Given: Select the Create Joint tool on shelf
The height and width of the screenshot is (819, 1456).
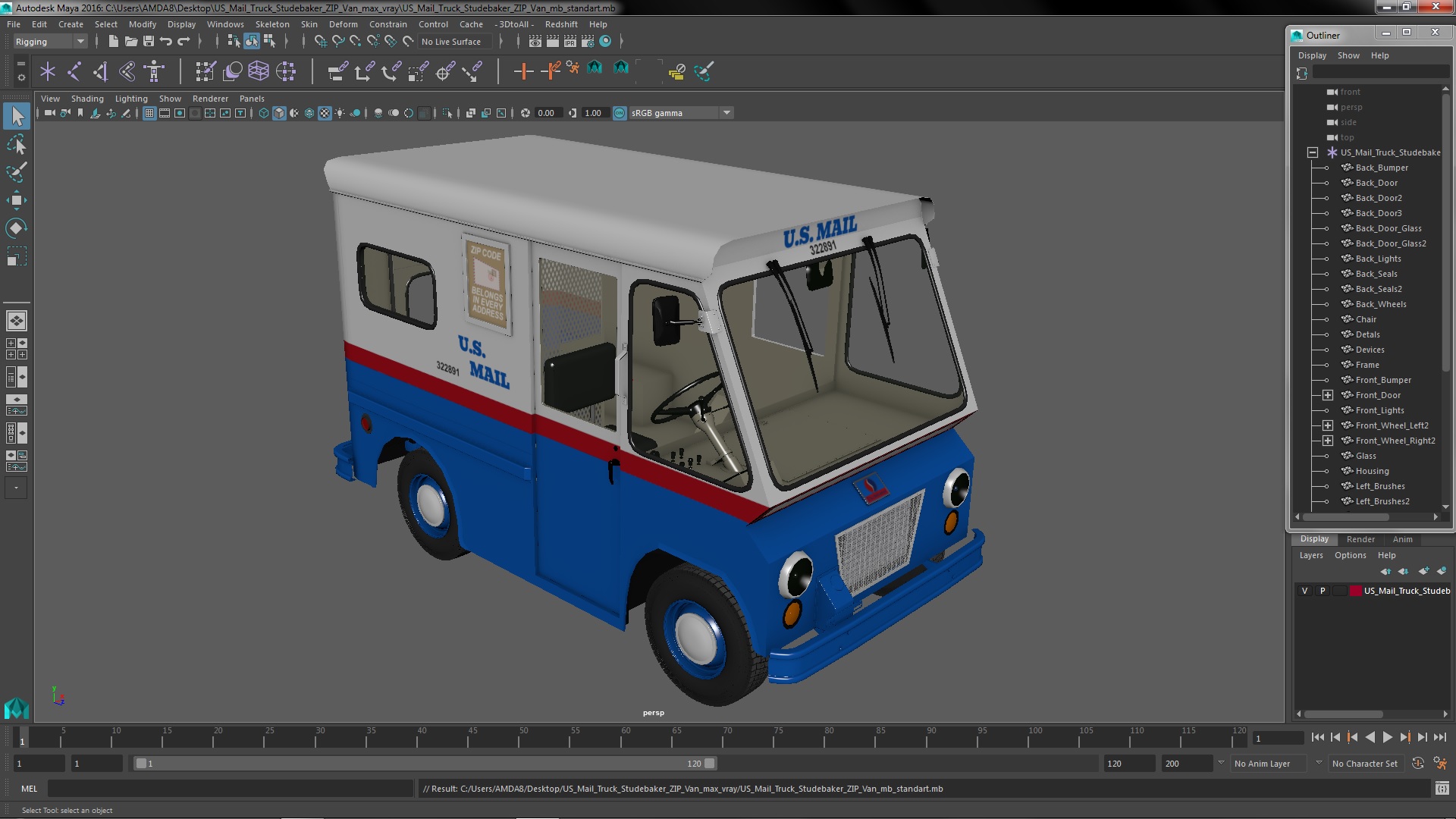Looking at the screenshot, I should tap(74, 71).
